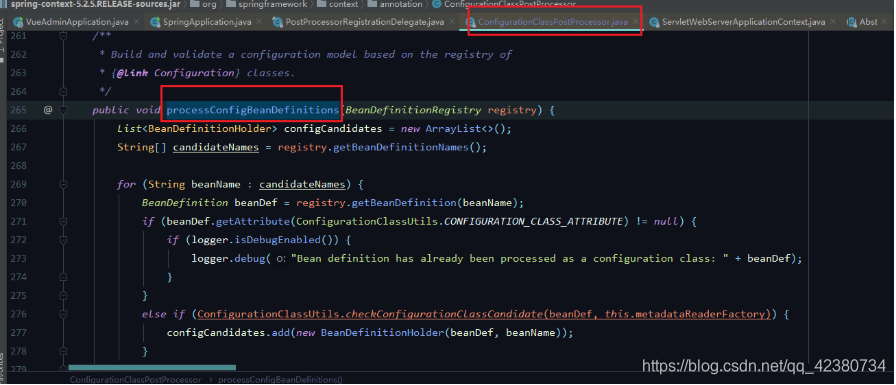896x385 pixels.
Task: Collapse the Javadoc comment at line 261
Action: [63, 36]
